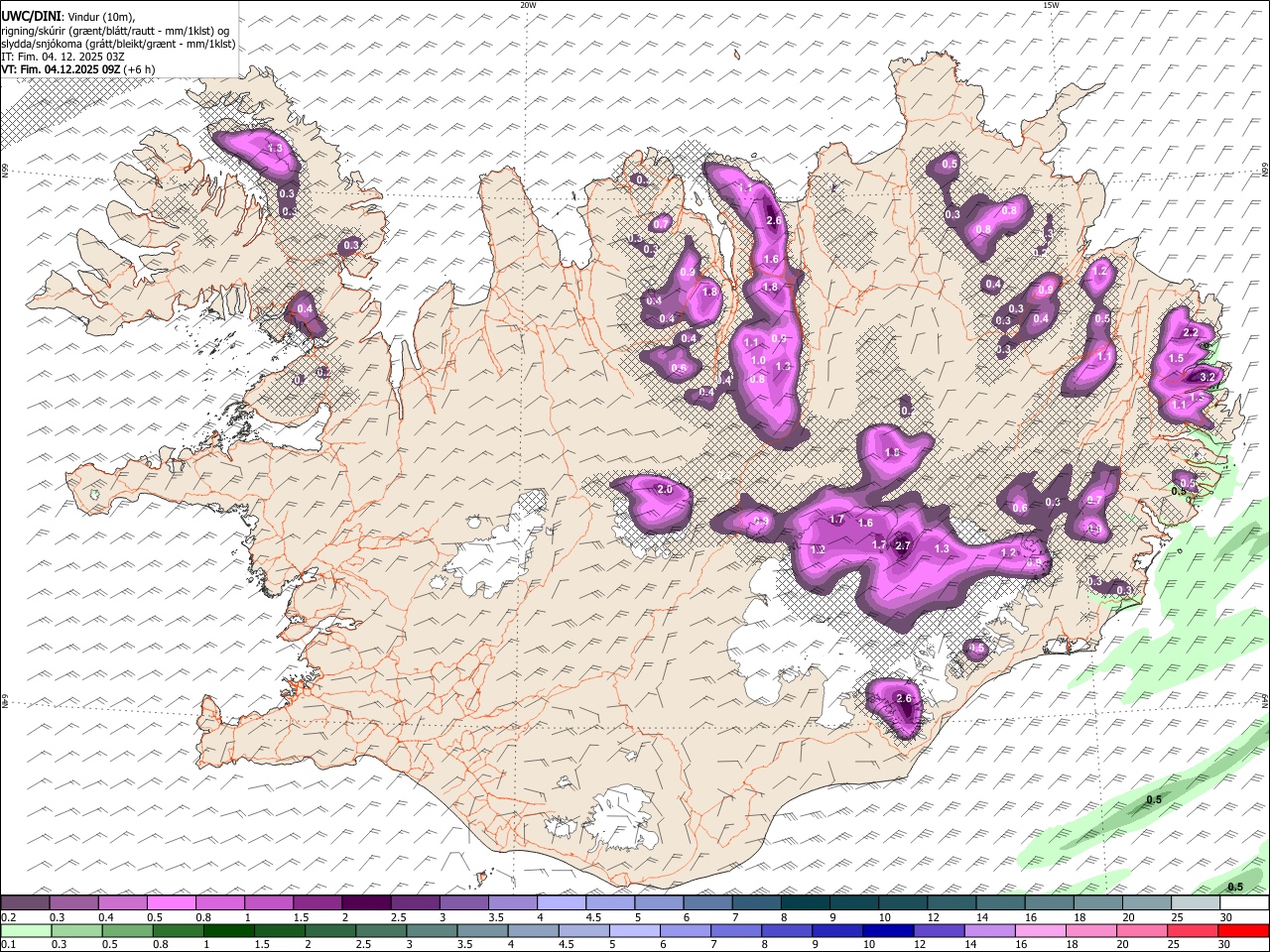Click the '2.0' snowfall value on the map
Image resolution: width=1270 pixels, height=952 pixels.
[x=665, y=490]
